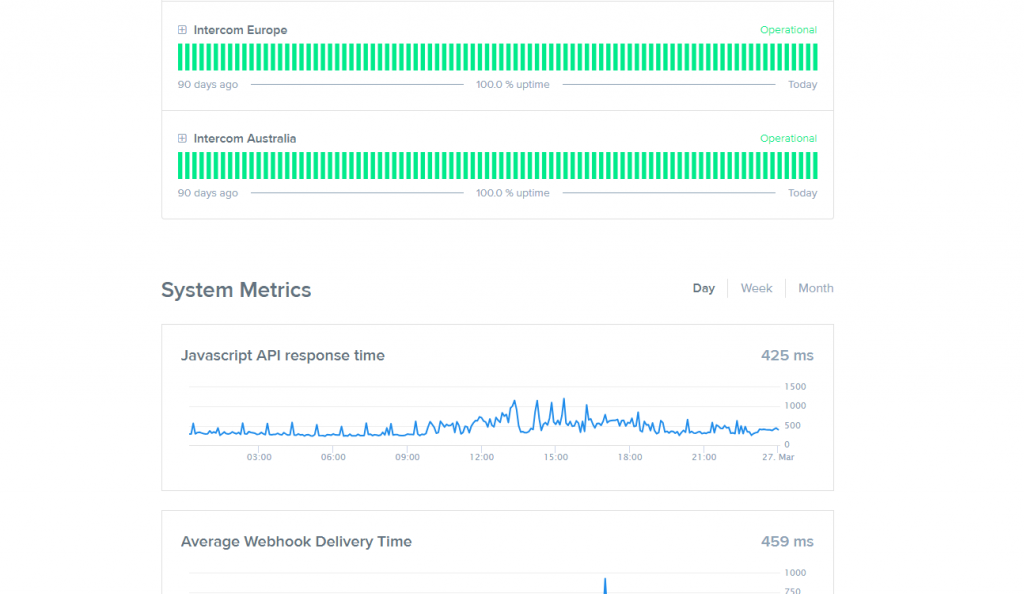Screen dimensions: 1024x594
Task: Expand the Intercom Europe component group
Action: click(182, 30)
